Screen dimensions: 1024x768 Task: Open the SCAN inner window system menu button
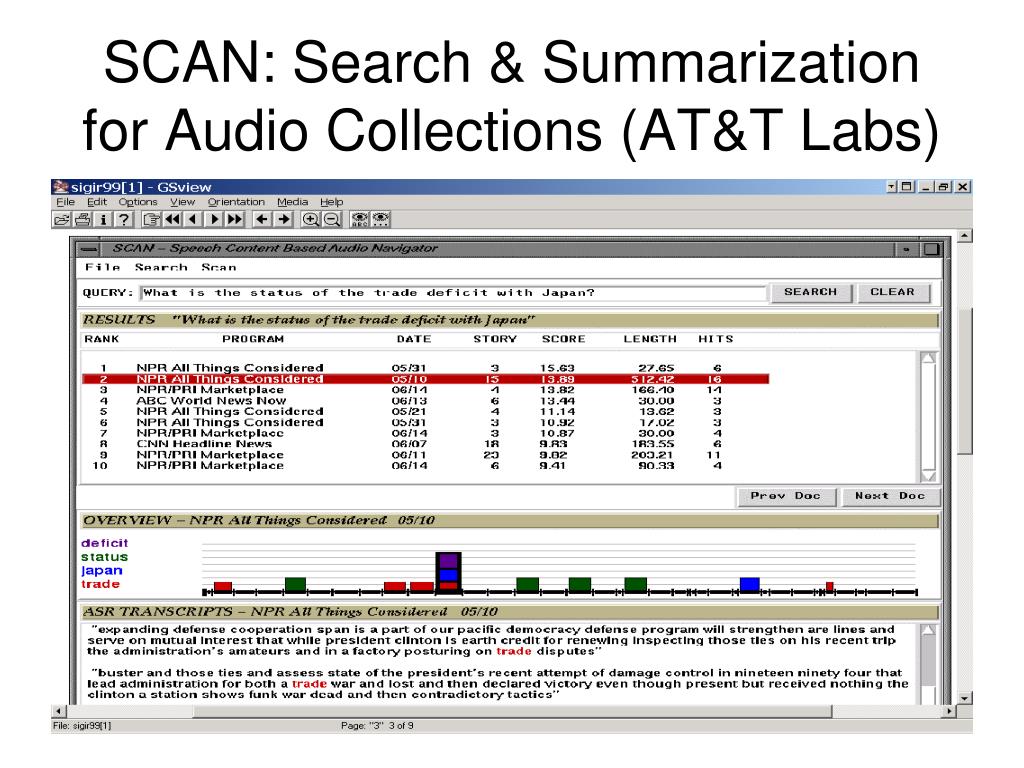88,249
